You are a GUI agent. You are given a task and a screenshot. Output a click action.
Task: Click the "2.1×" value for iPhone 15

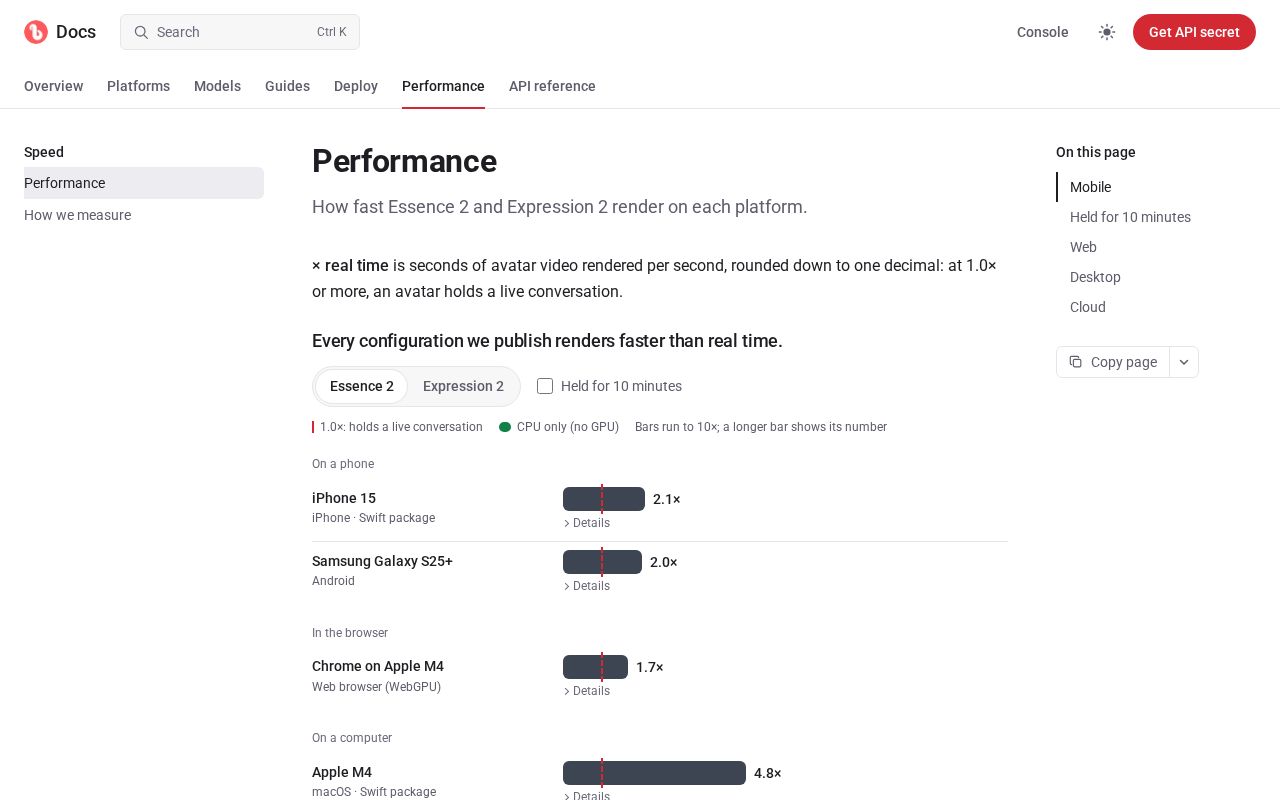667,499
